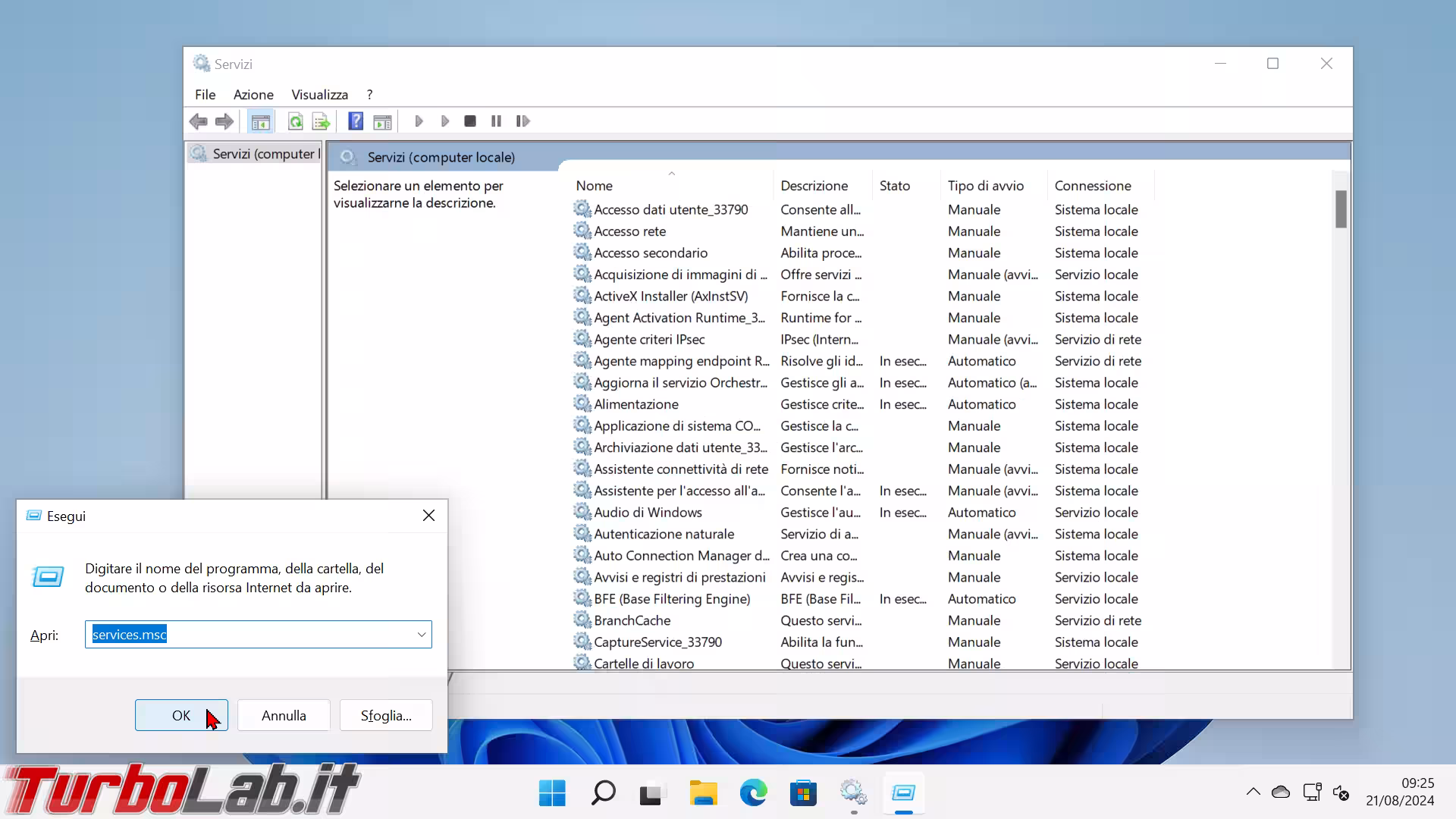This screenshot has width=1456, height=819.
Task: Click the services list vertical scrollbar thumb
Action: [x=1341, y=209]
